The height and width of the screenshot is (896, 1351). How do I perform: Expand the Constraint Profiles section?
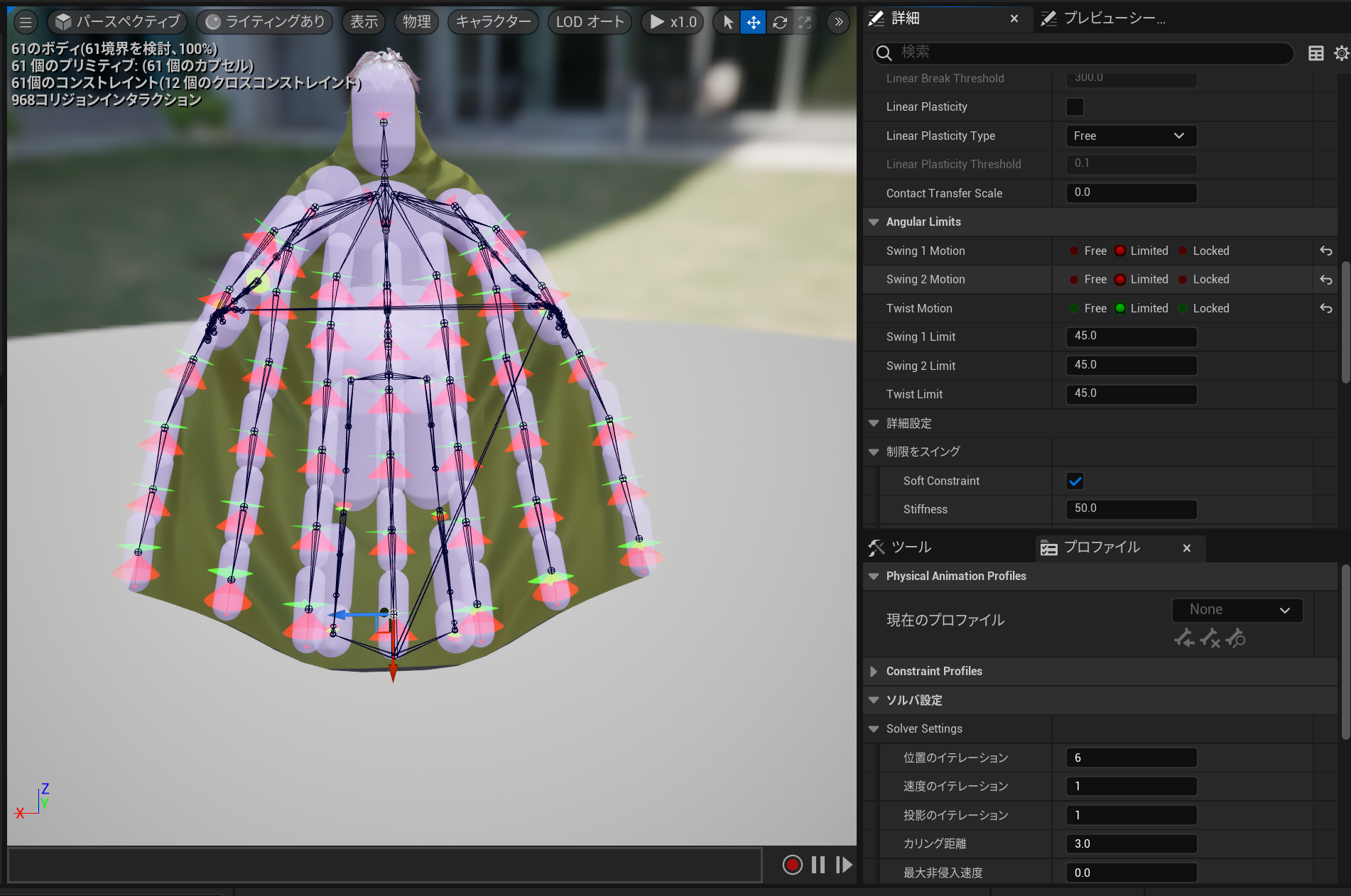874,672
